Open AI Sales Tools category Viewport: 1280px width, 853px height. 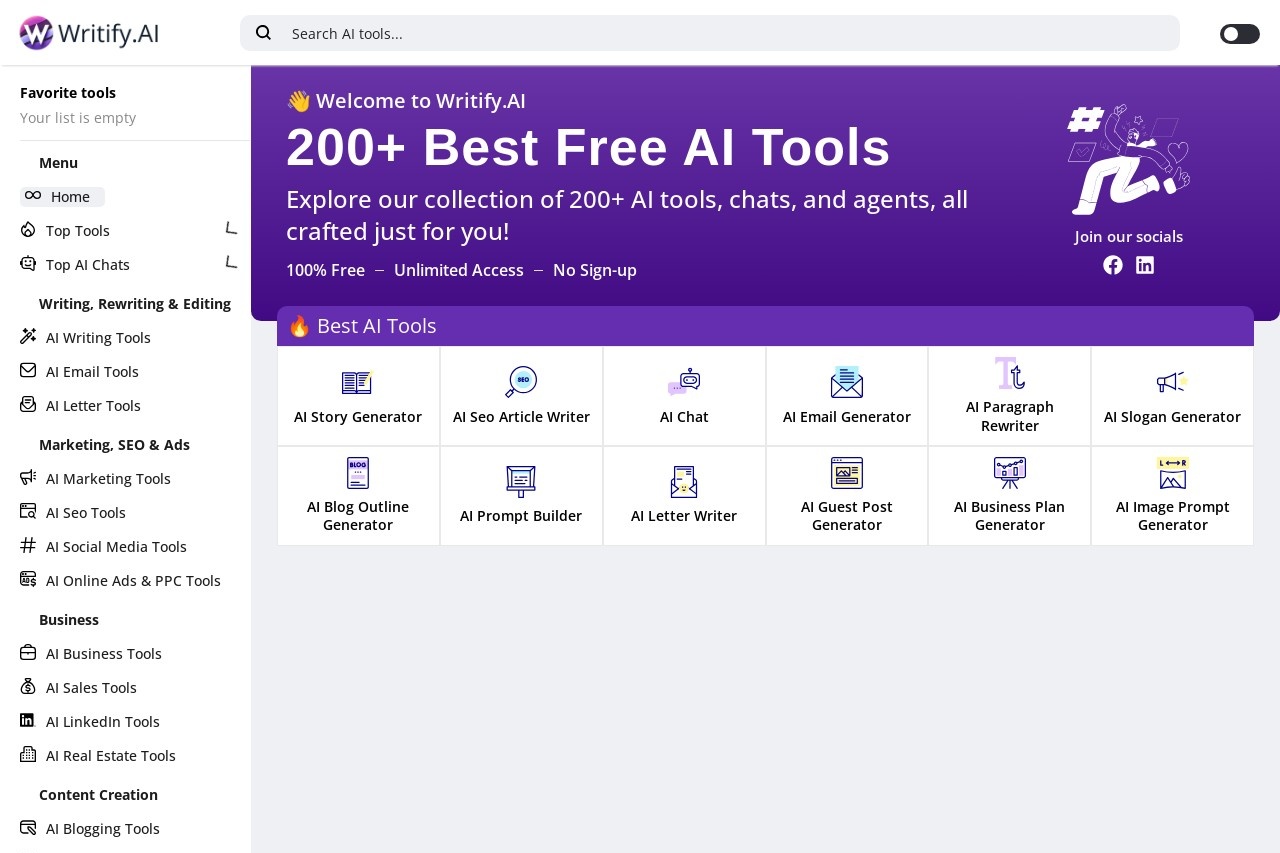coord(91,688)
